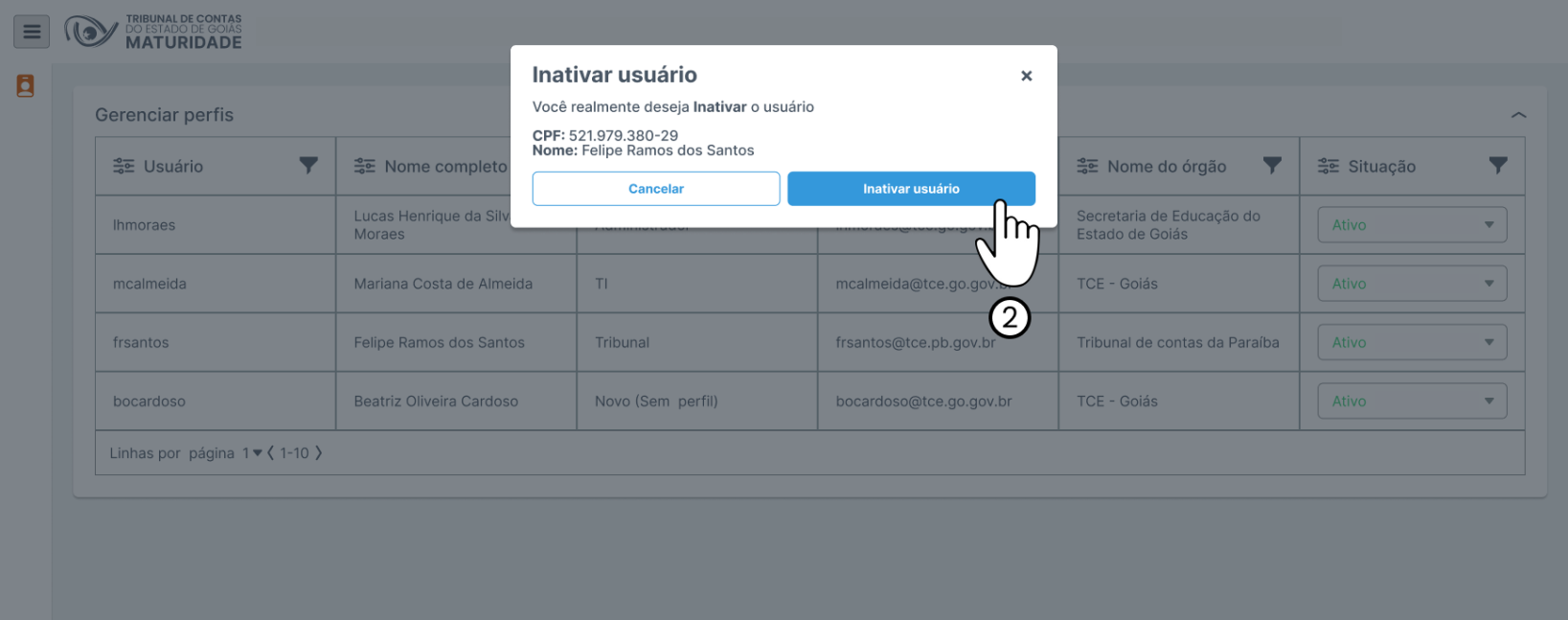
Task: Open the sidebar user profile icon
Action: coord(25,85)
